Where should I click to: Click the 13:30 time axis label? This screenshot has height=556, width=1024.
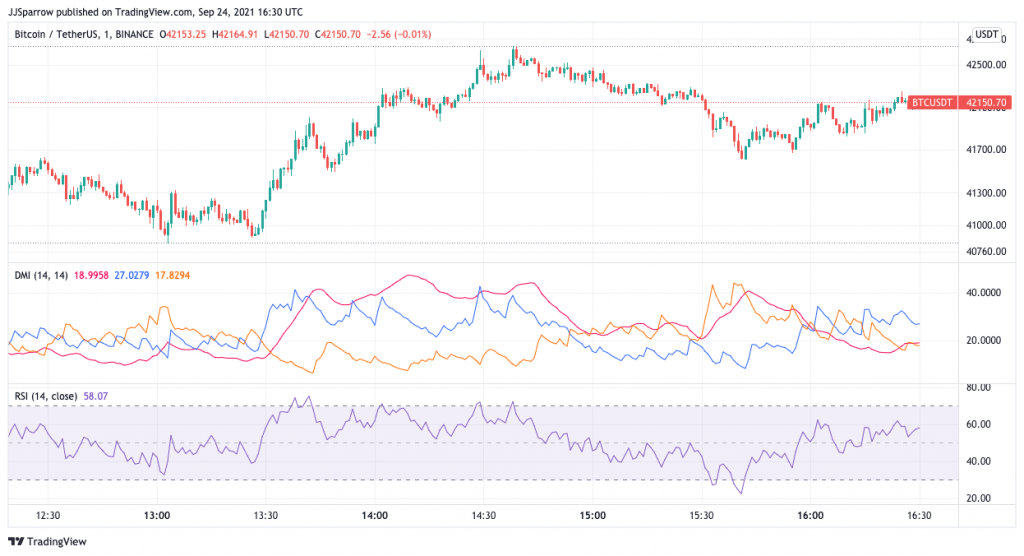(266, 515)
